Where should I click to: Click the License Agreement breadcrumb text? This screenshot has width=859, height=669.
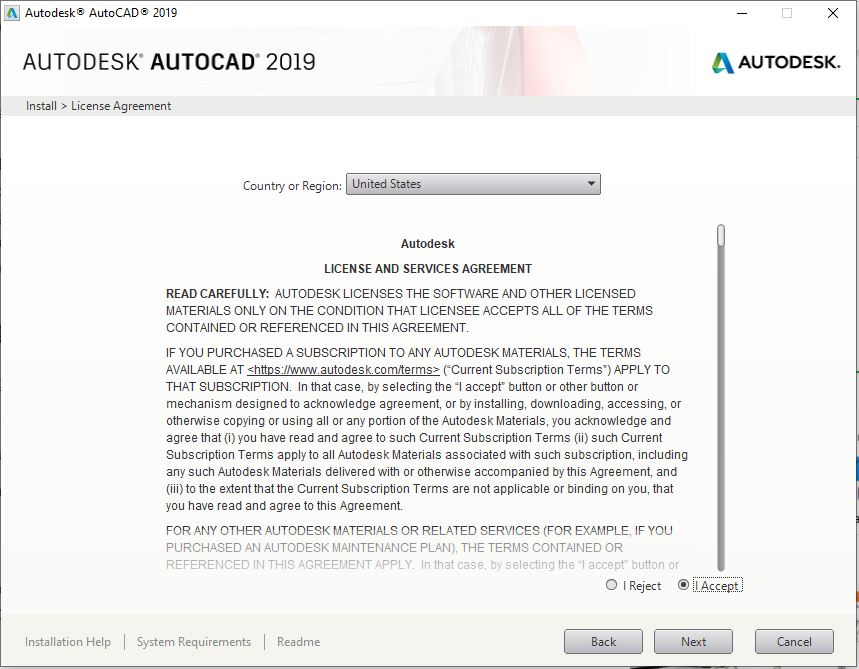(x=121, y=106)
